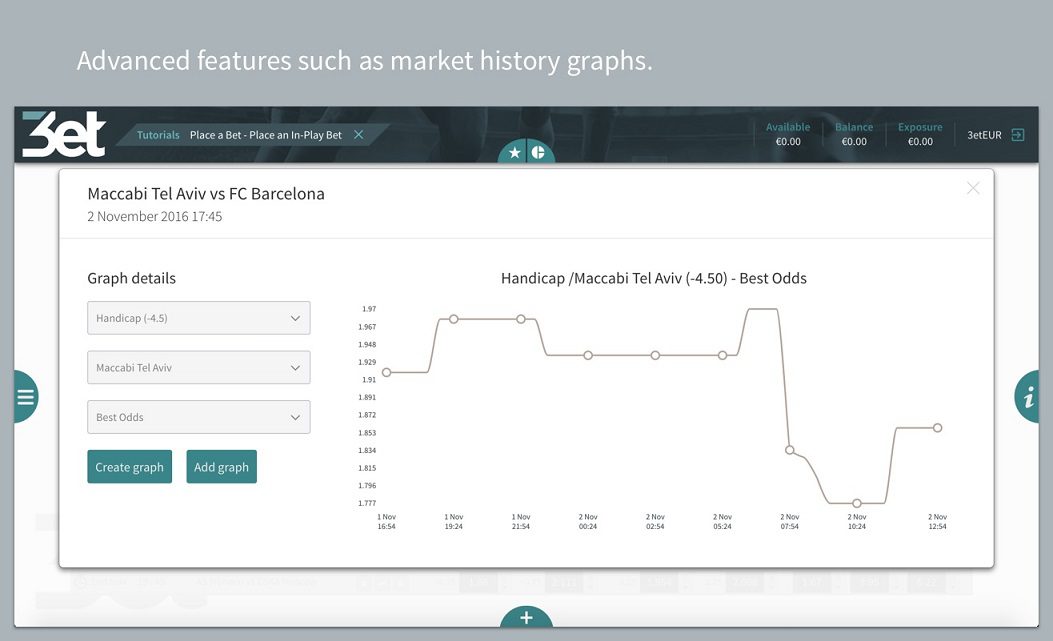Click the Maccabi Tel Aviv vs FC Barcelona title
1053x641 pixels.
[x=206, y=194]
